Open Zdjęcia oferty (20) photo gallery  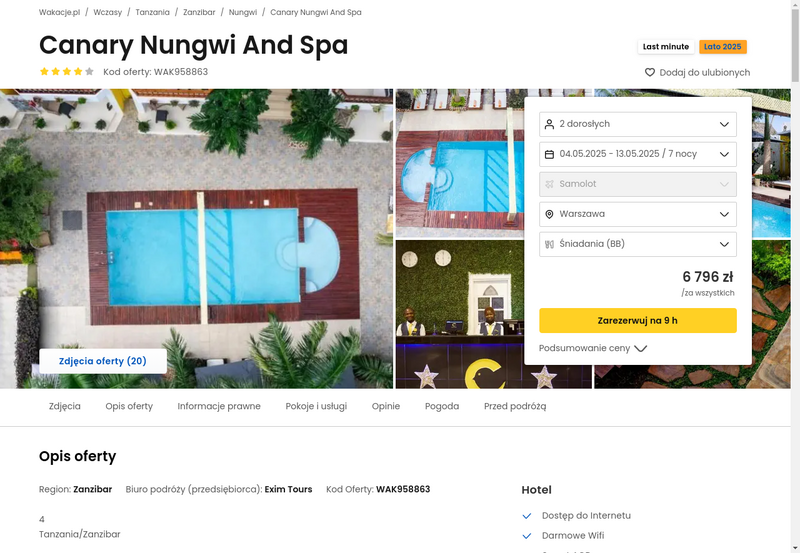coord(103,361)
